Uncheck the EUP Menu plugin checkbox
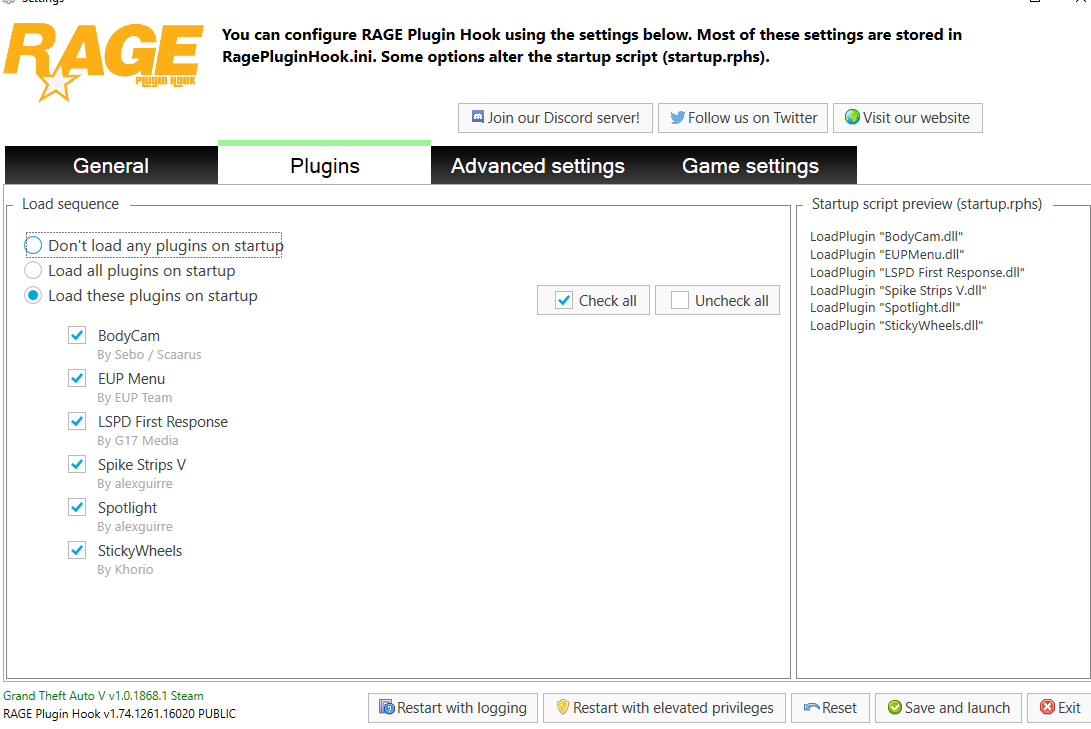 (x=77, y=378)
